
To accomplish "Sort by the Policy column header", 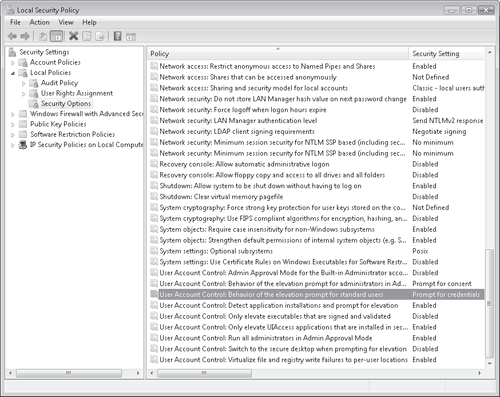I will (278, 54).
